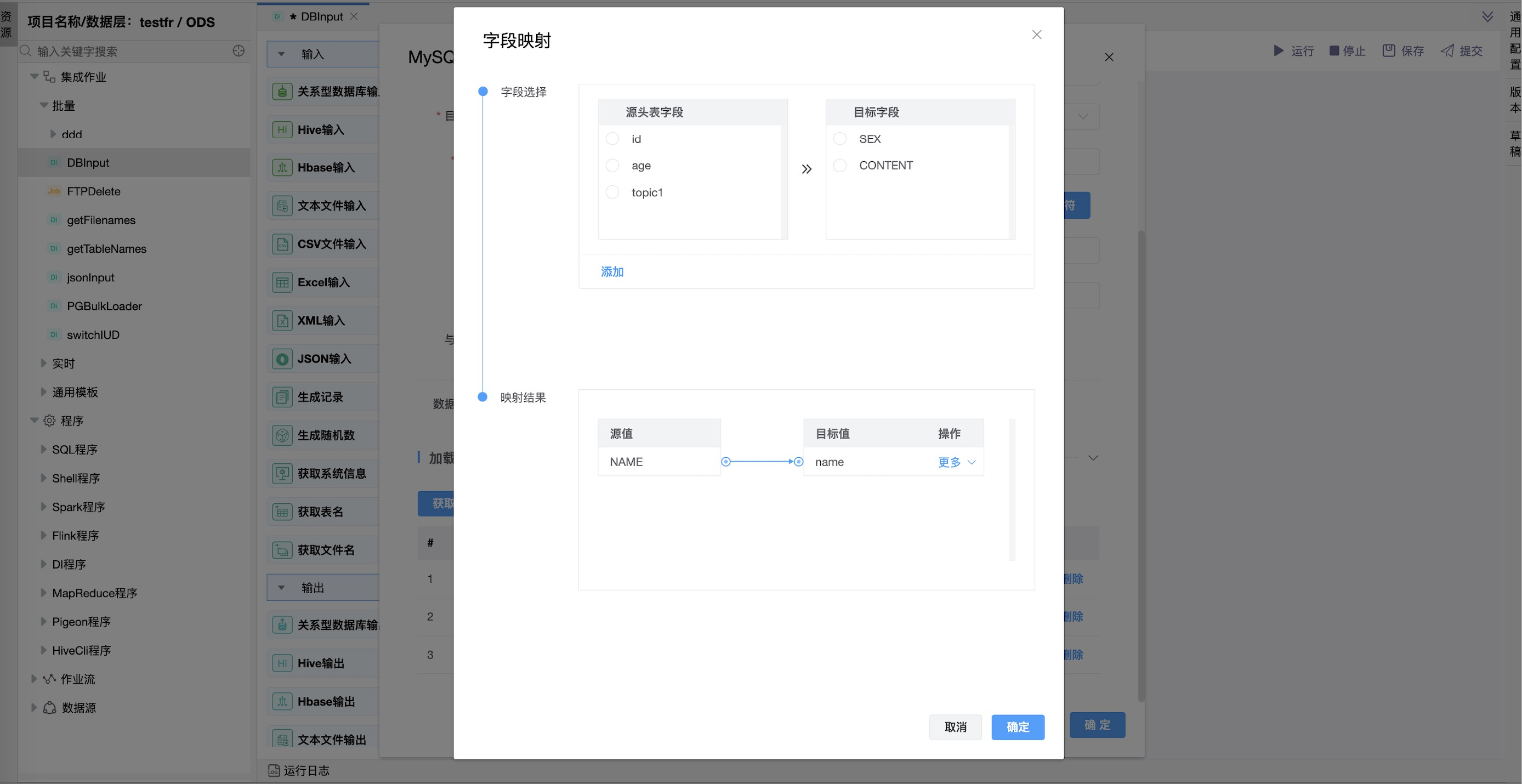The image size is (1522, 784).
Task: Click the Hive输入 component icon
Action: (x=282, y=129)
